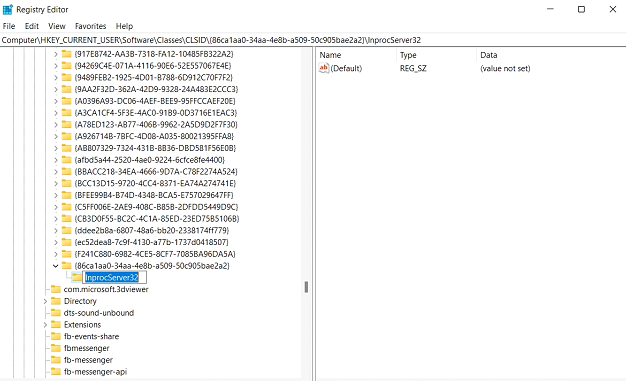Select folder icon of {BFEE99B4-B74D-4348-BCA5-E757029647FF}
Viewport: 626px width, 381px height.
[x=67, y=195]
